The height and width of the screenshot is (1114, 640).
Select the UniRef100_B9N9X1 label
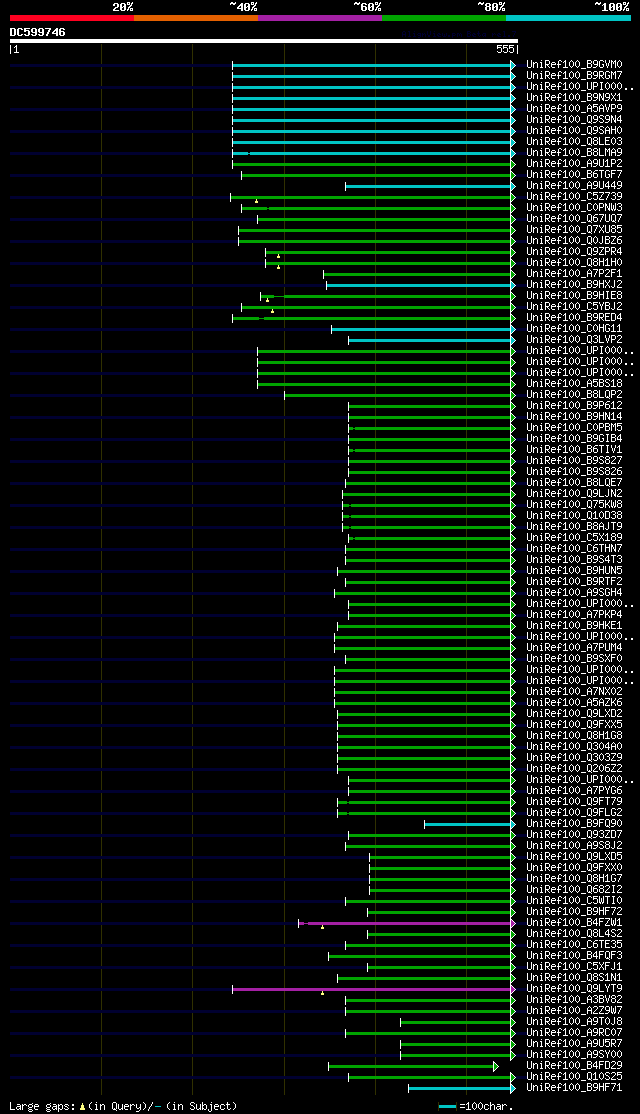coord(575,98)
